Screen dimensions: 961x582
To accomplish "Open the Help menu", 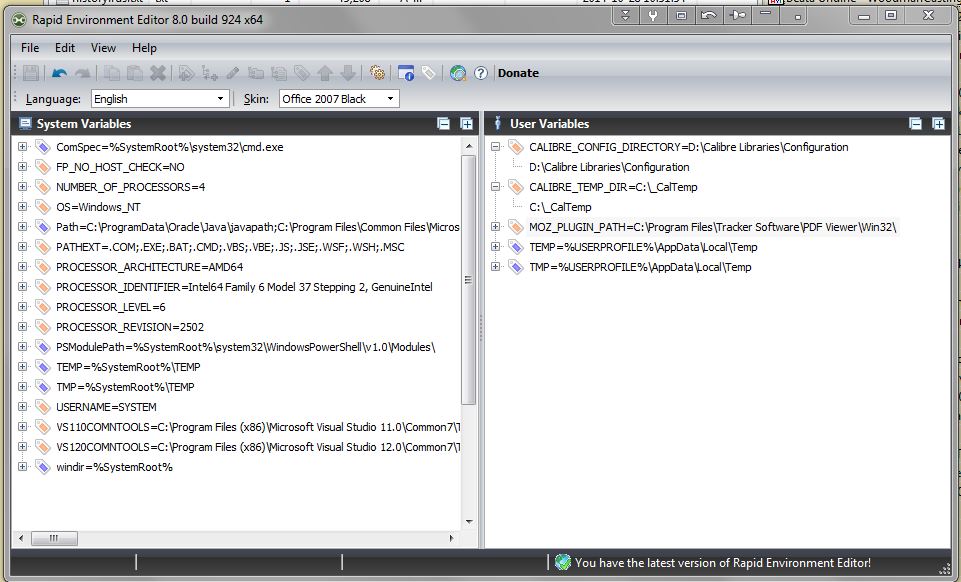I will point(144,48).
